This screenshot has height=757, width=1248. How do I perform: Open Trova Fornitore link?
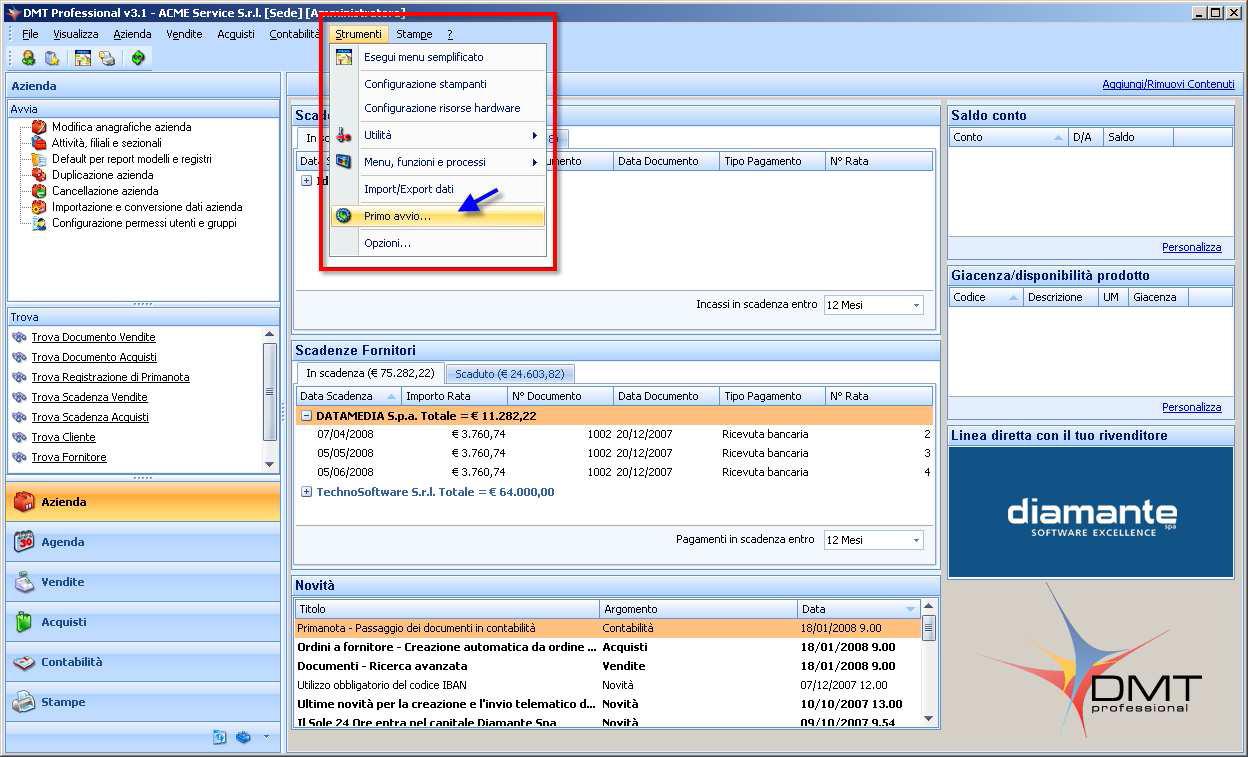[x=69, y=457]
